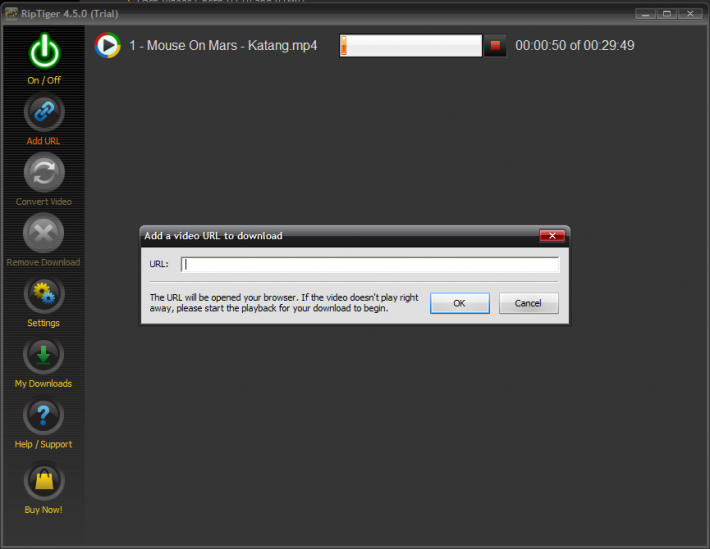Screen dimensions: 710x549
Task: Close the RipTiger main window
Action: pyautogui.click(x=690, y=14)
